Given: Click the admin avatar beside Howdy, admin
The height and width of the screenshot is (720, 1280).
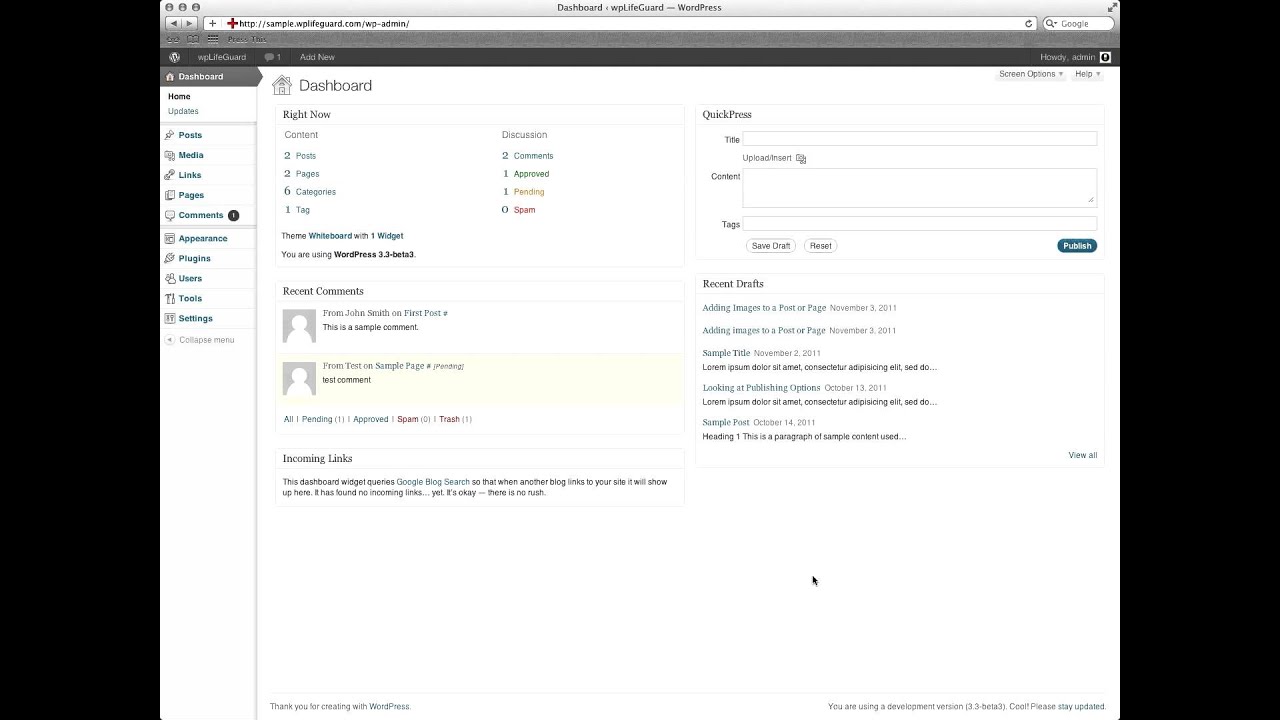Looking at the screenshot, I should tap(1105, 57).
